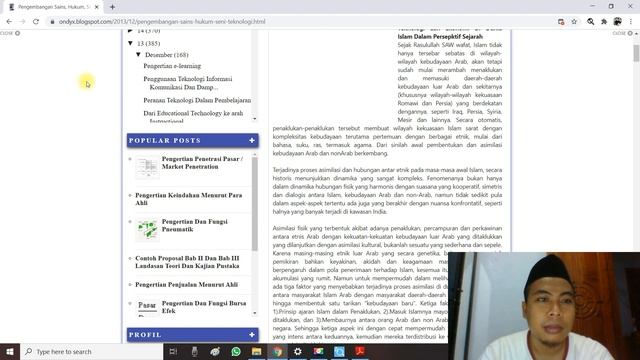
Task: Open the Extensions puzzle icon
Action: [604, 22]
